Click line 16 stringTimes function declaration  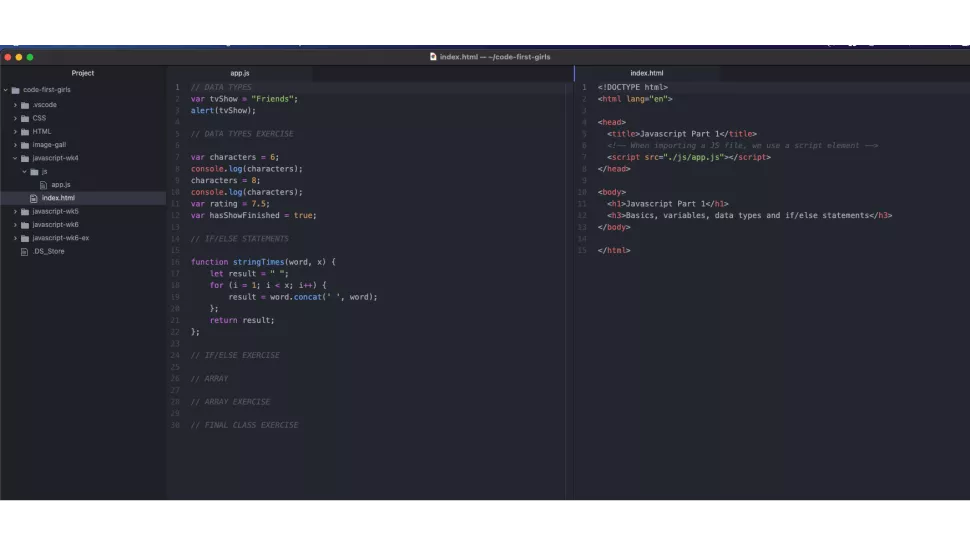pyautogui.click(x=263, y=262)
